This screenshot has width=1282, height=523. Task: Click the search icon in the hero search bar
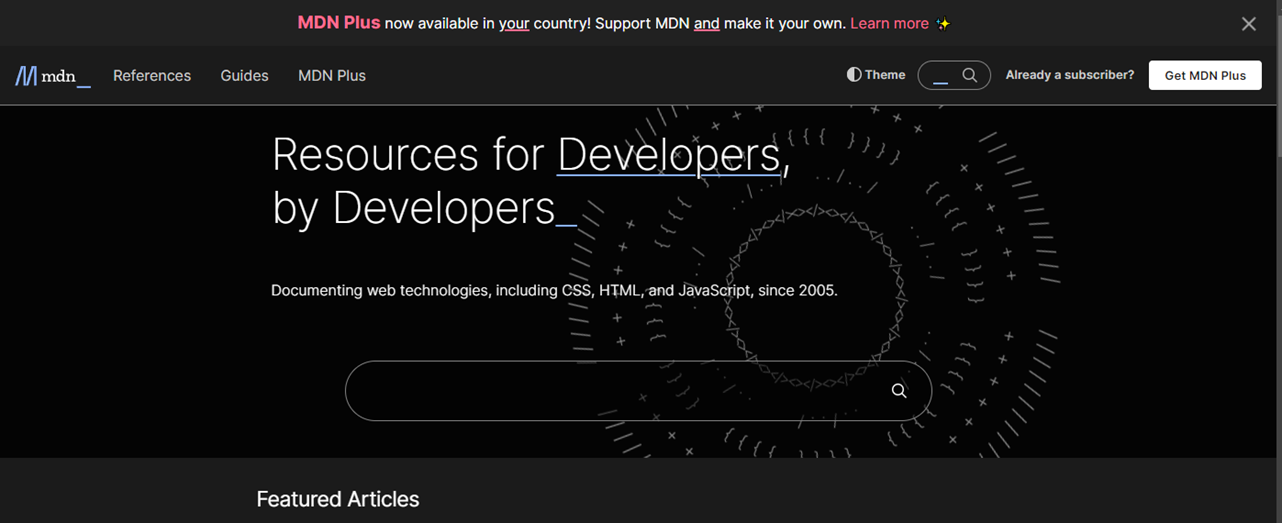click(899, 391)
